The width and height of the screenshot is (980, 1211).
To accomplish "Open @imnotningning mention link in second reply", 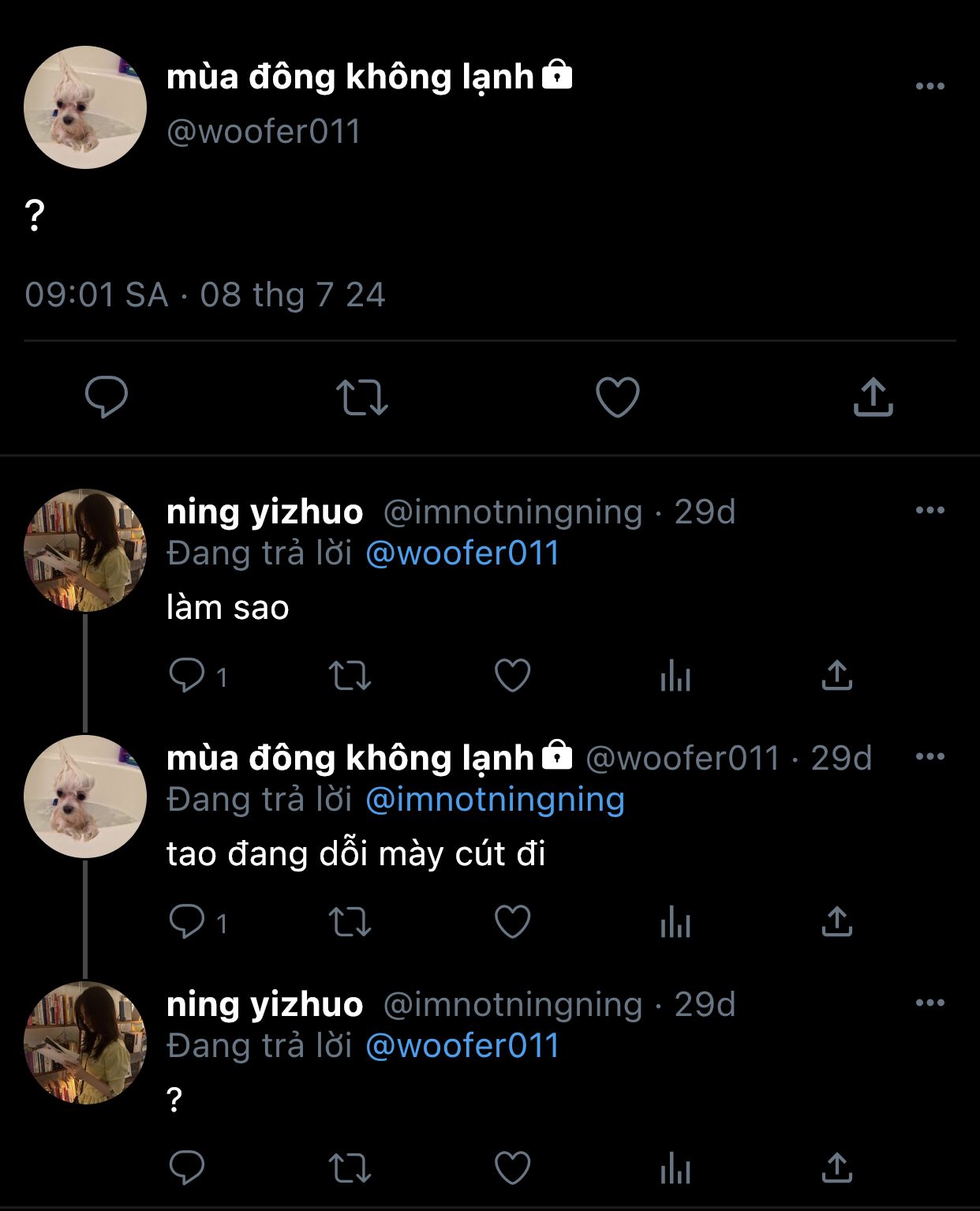I will point(496,799).
